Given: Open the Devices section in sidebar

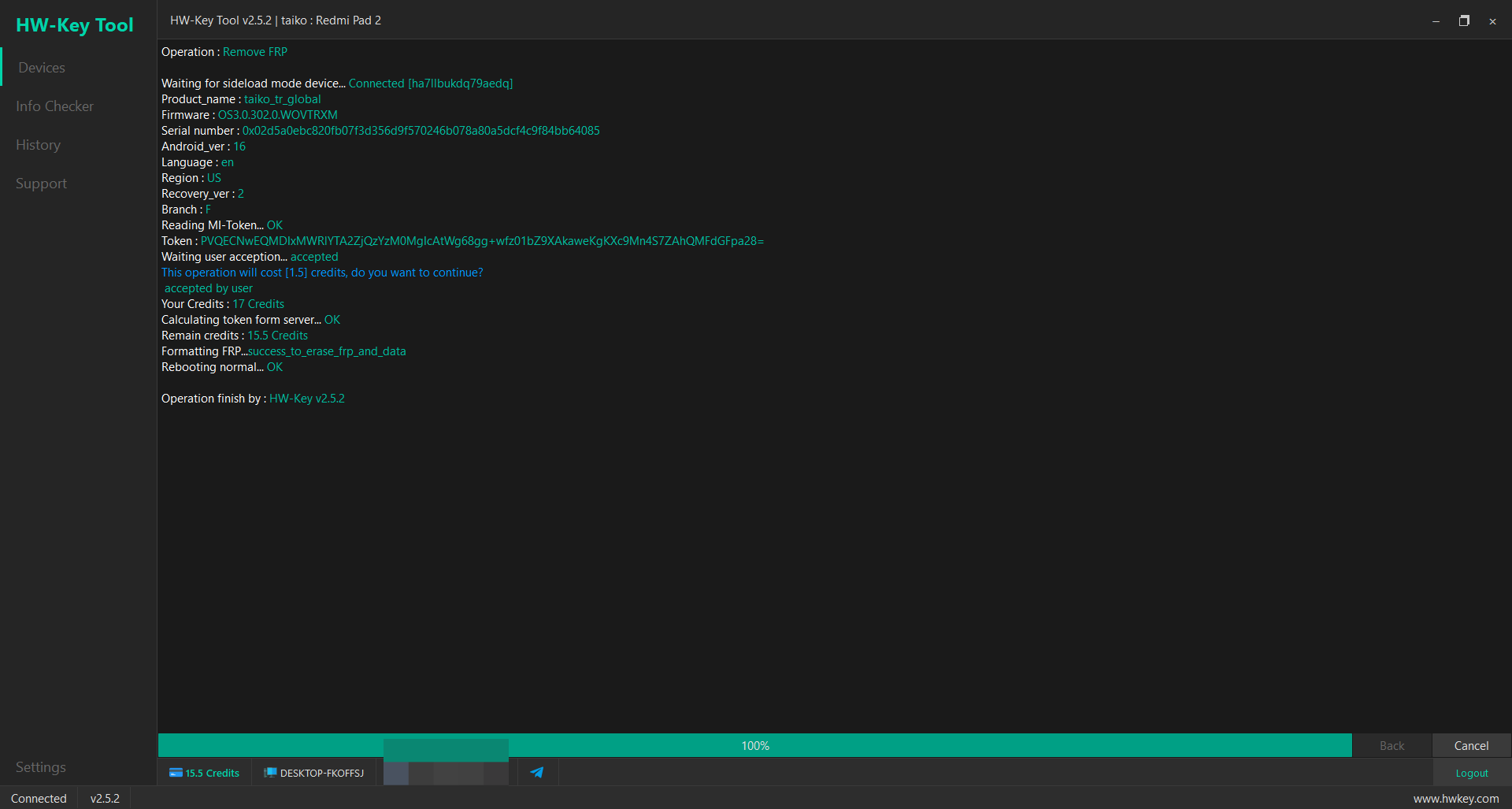Looking at the screenshot, I should click(x=42, y=68).
